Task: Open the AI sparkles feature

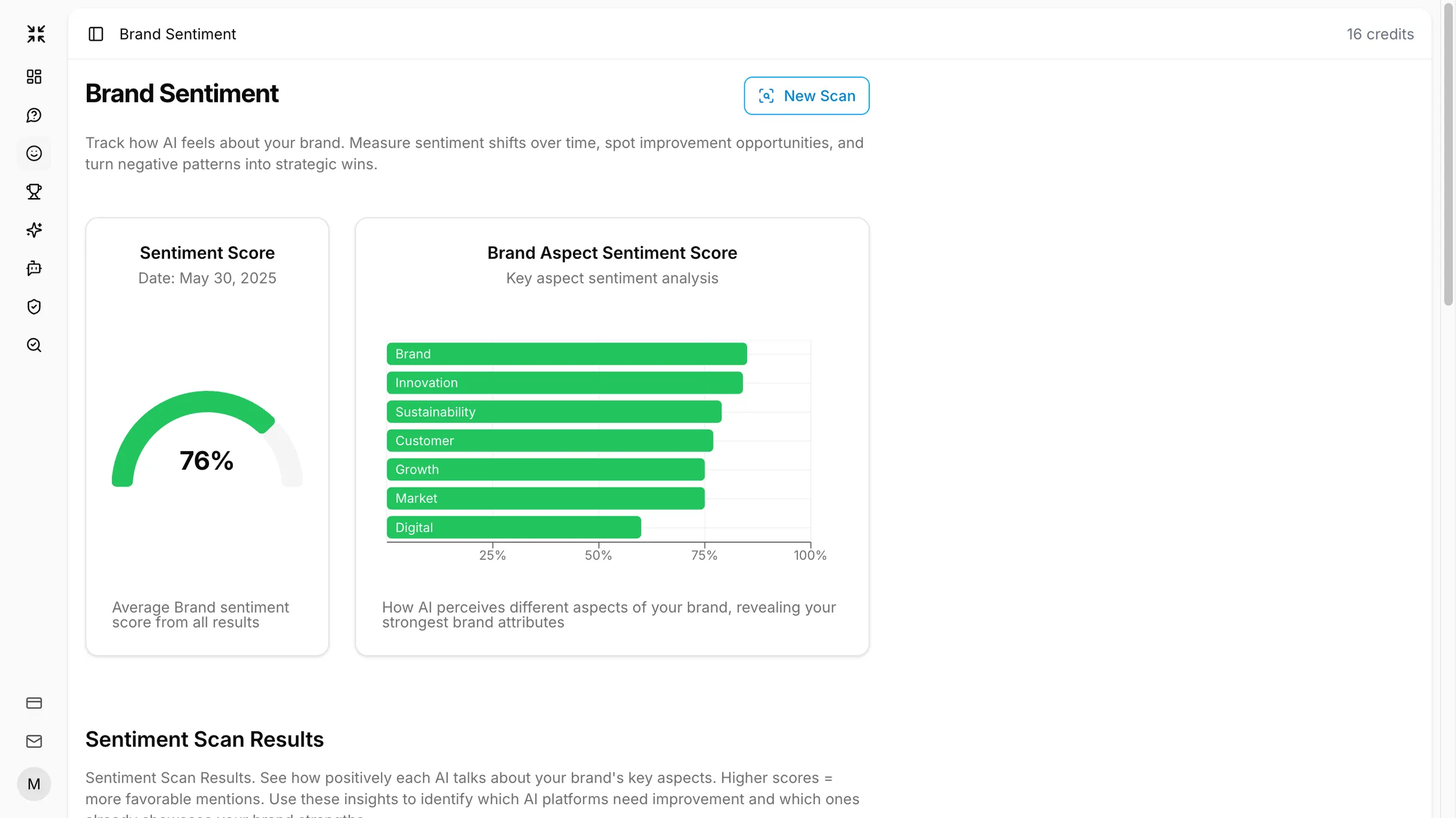Action: click(x=34, y=230)
